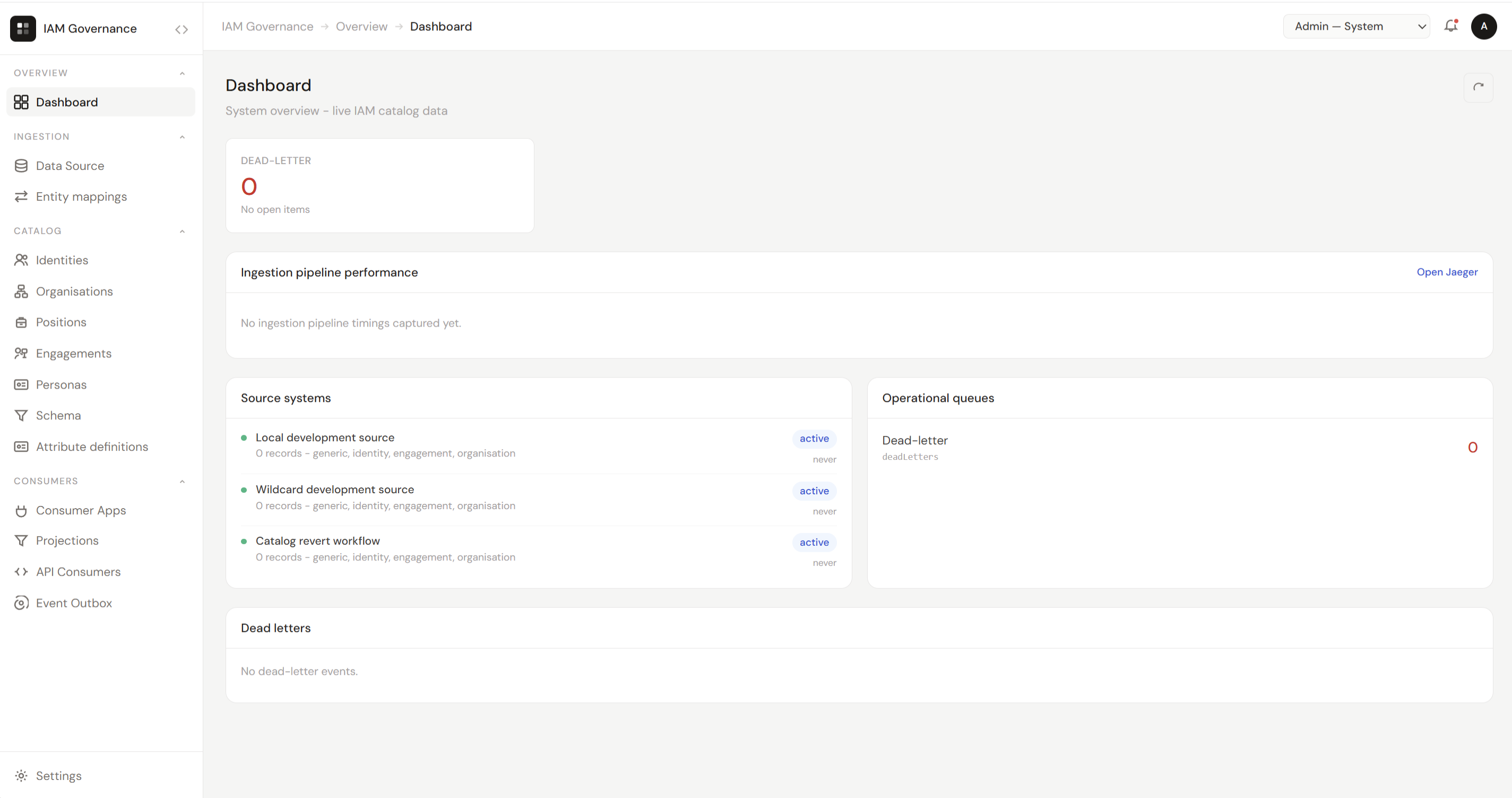Viewport: 1512px width, 798px height.
Task: Click the Projections funnel icon
Action: pyautogui.click(x=21, y=541)
